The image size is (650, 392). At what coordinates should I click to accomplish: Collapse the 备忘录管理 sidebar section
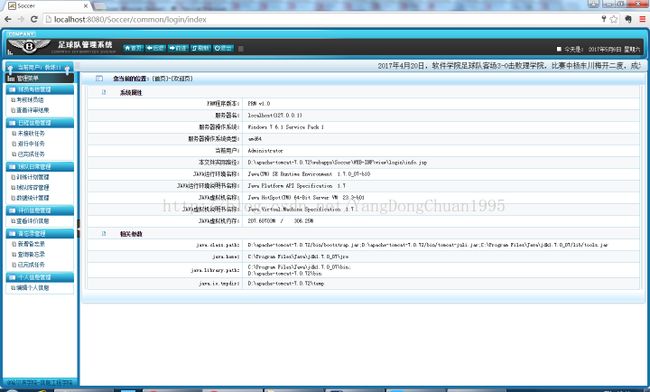pyautogui.click(x=40, y=233)
